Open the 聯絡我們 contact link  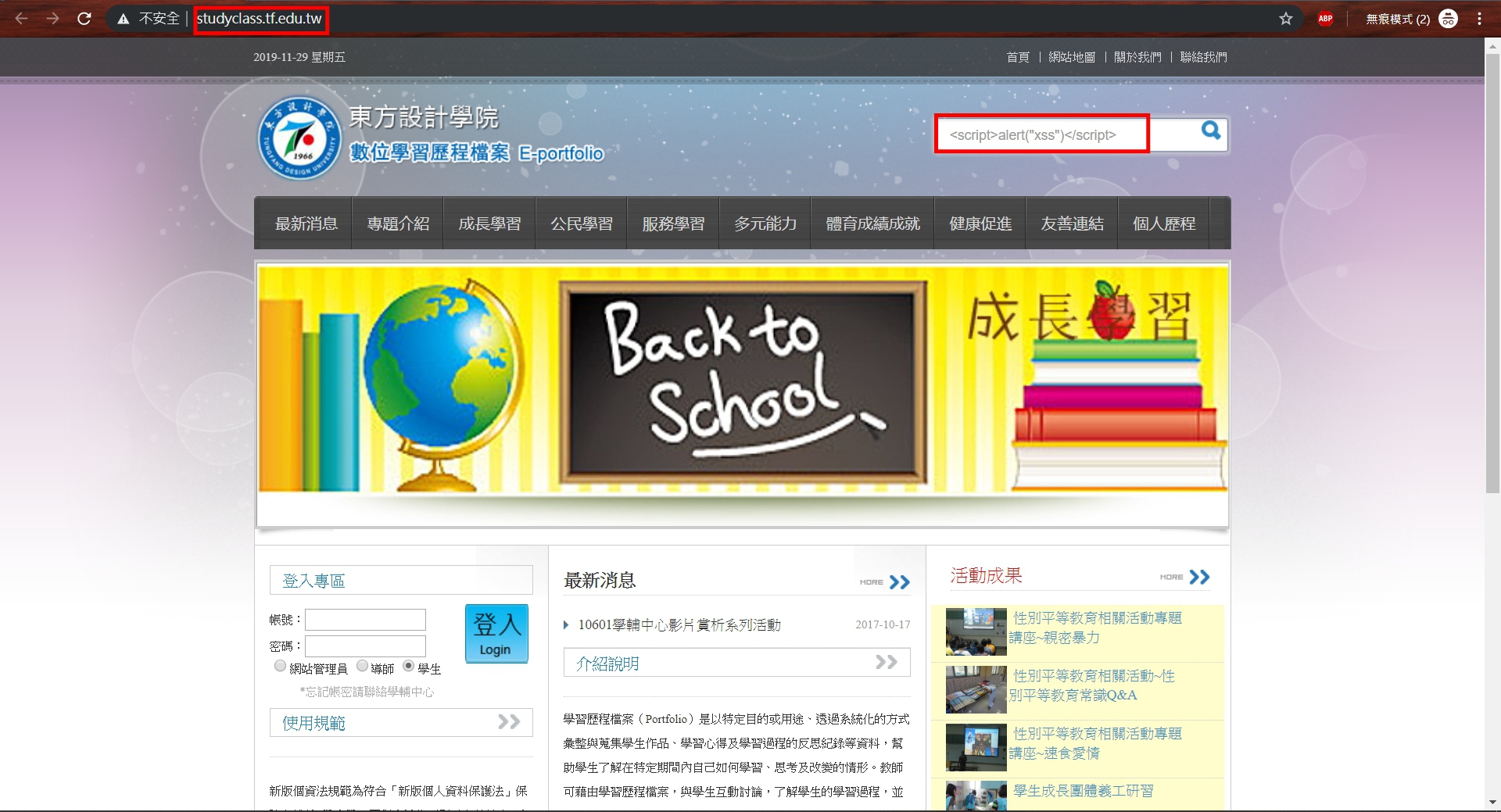coord(1204,57)
